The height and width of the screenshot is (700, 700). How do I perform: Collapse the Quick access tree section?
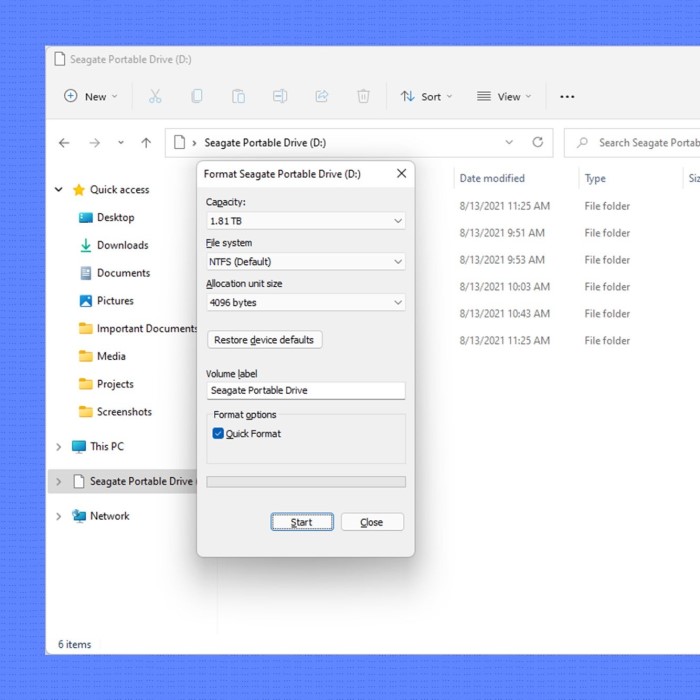58,190
